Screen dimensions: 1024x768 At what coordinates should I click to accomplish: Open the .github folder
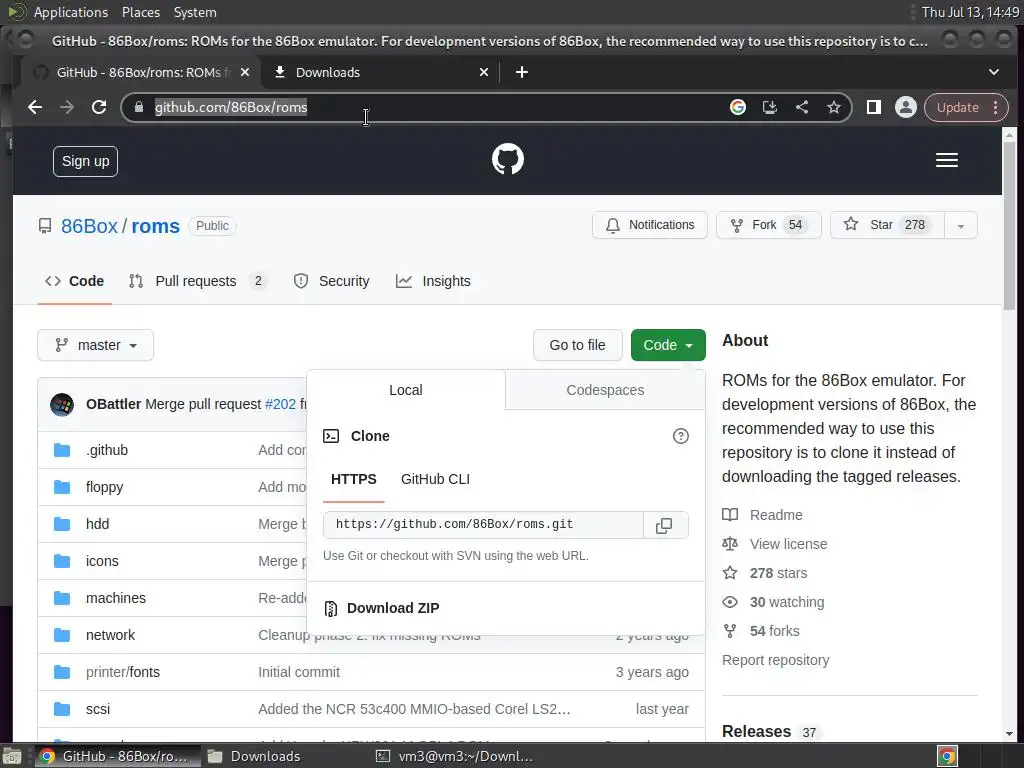pyautogui.click(x=106, y=450)
